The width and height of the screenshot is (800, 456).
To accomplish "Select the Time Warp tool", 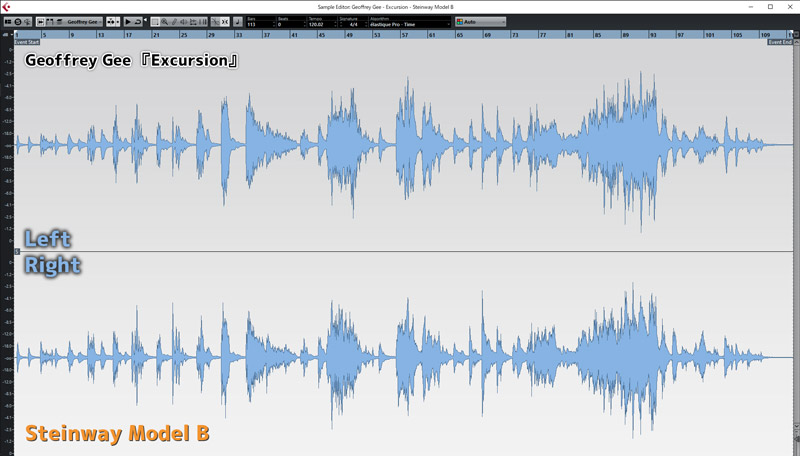I will [x=203, y=22].
